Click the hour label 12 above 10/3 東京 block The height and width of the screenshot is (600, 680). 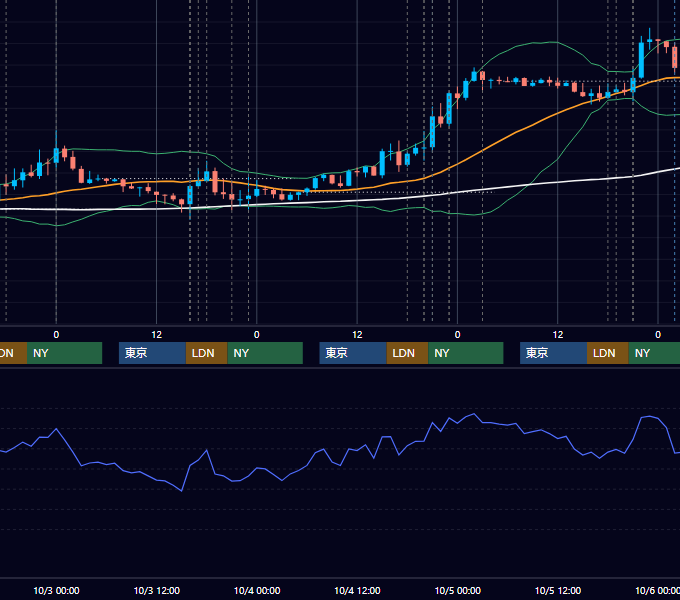157,335
